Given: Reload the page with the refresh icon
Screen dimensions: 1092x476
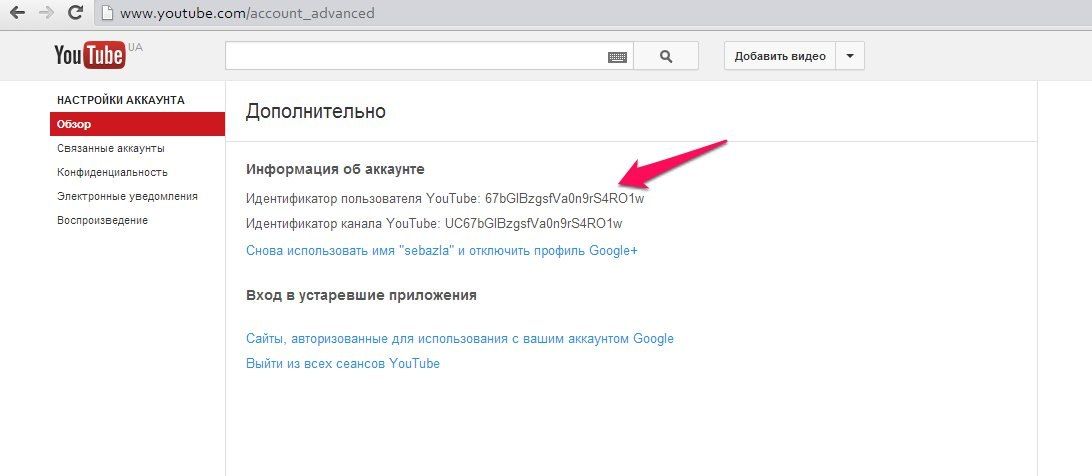Looking at the screenshot, I should coord(77,13).
